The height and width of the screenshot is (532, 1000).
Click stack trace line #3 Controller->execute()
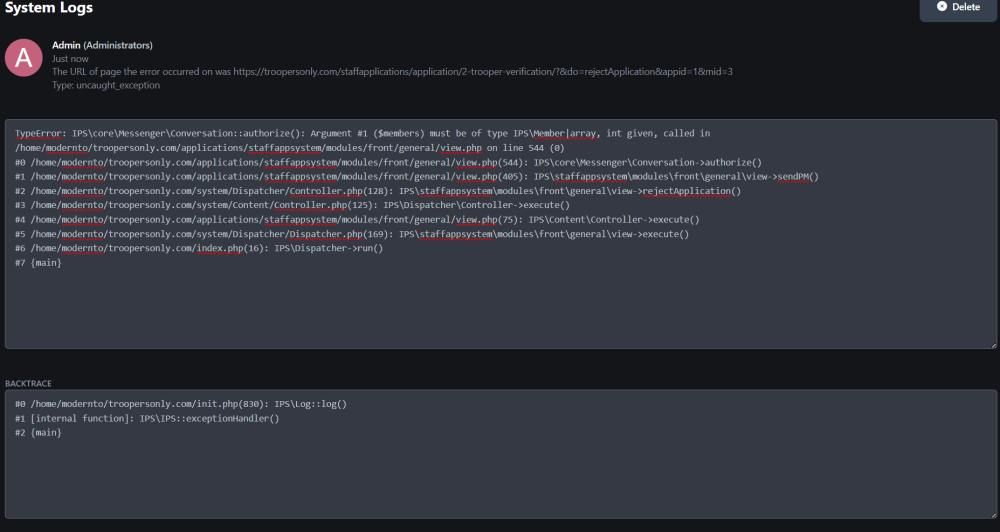click(x=292, y=205)
